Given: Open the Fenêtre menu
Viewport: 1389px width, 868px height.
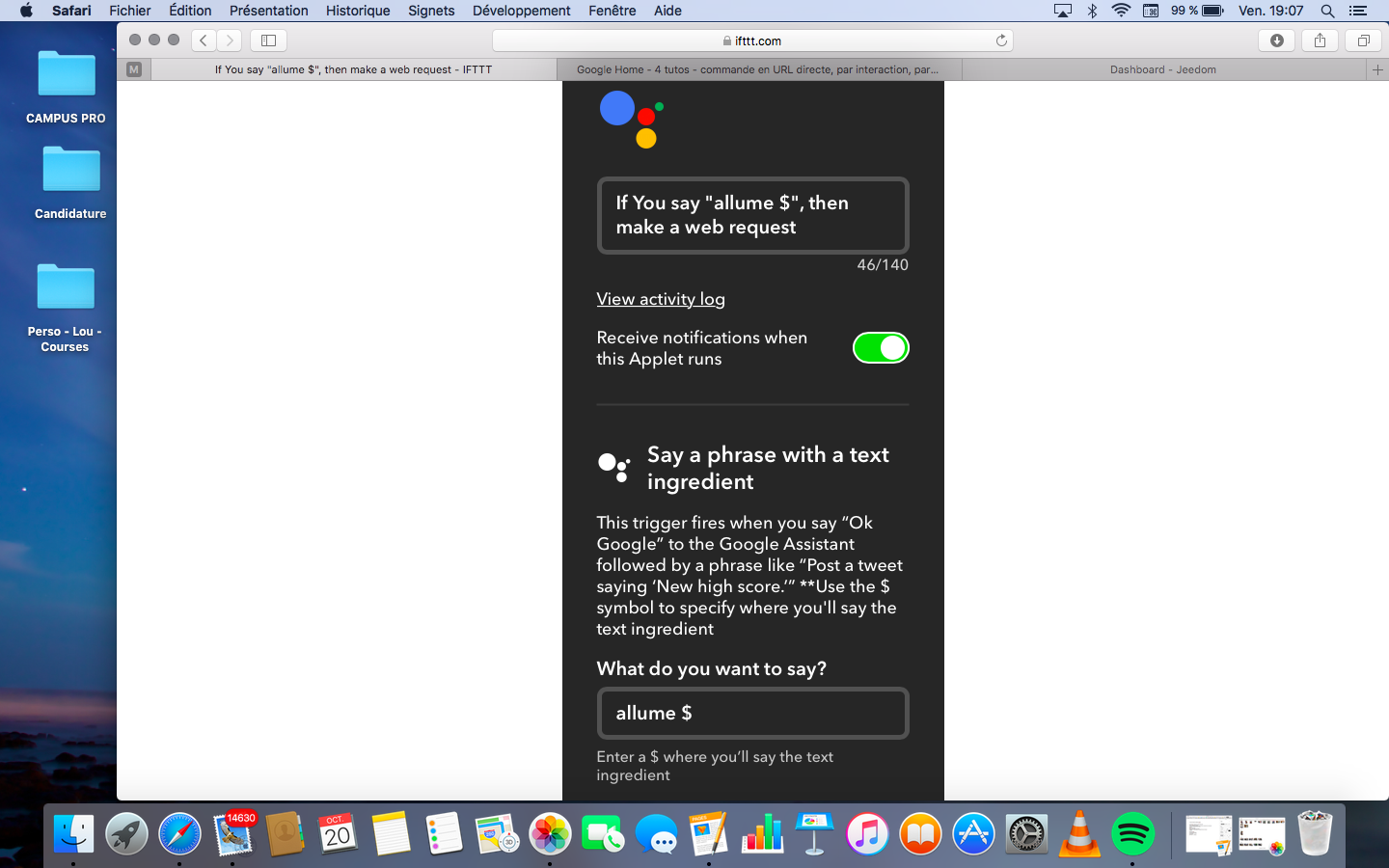Looking at the screenshot, I should point(613,11).
